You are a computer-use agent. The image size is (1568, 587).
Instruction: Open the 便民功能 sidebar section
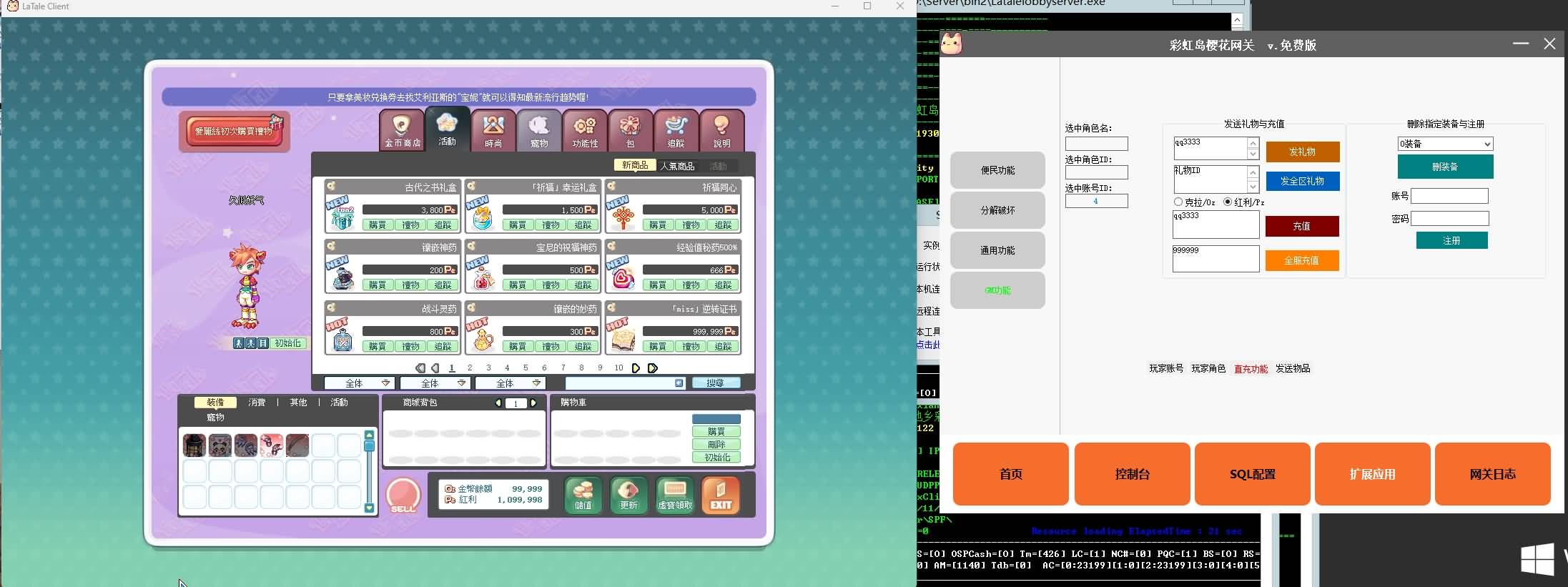(997, 170)
